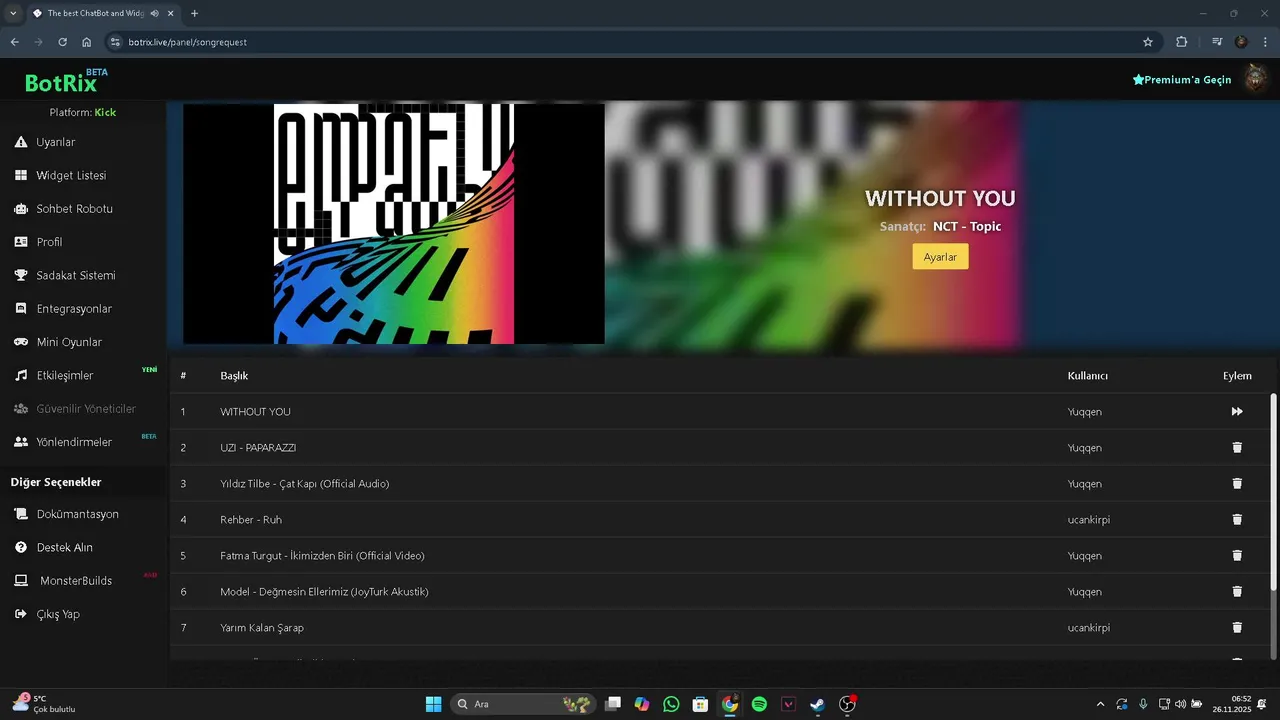Image resolution: width=1280 pixels, height=720 pixels.
Task: Open the user avatar in the header
Action: [x=1255, y=79]
